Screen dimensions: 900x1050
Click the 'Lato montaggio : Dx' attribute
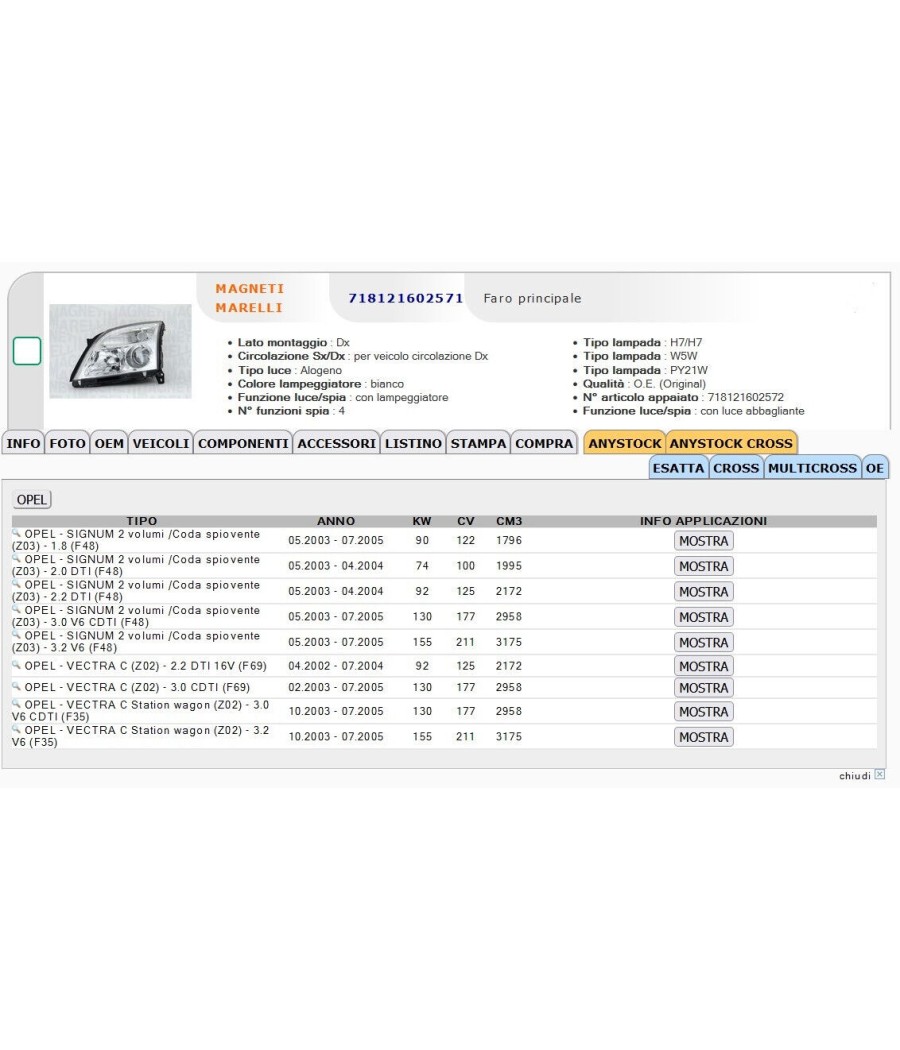(x=293, y=342)
